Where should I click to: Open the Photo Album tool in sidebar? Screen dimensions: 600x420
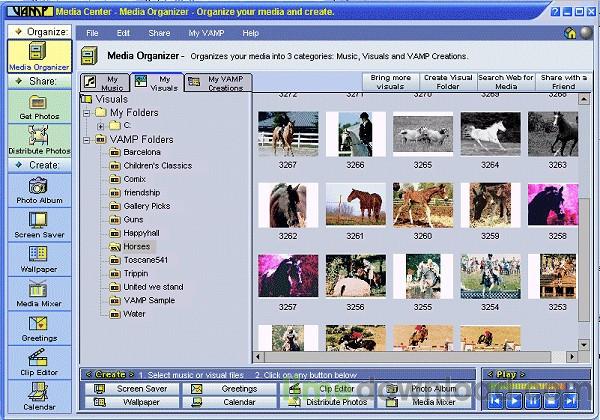[38, 187]
